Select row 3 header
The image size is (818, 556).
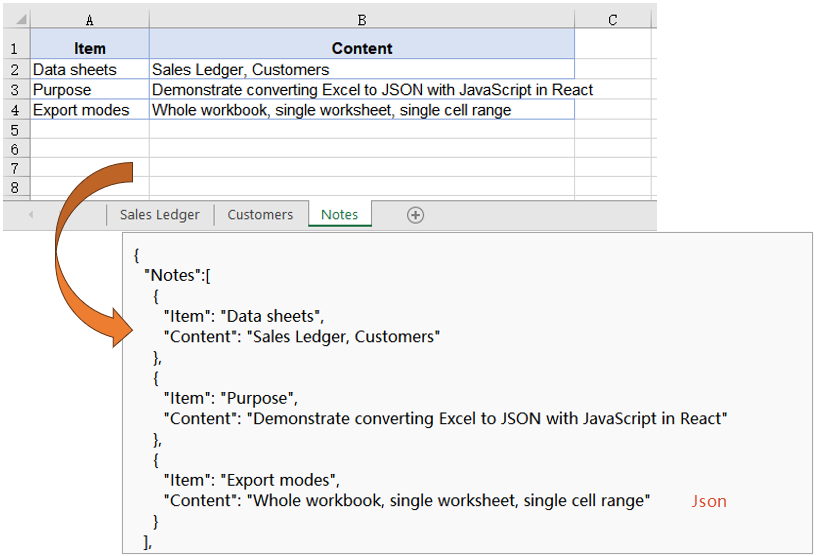pos(15,90)
